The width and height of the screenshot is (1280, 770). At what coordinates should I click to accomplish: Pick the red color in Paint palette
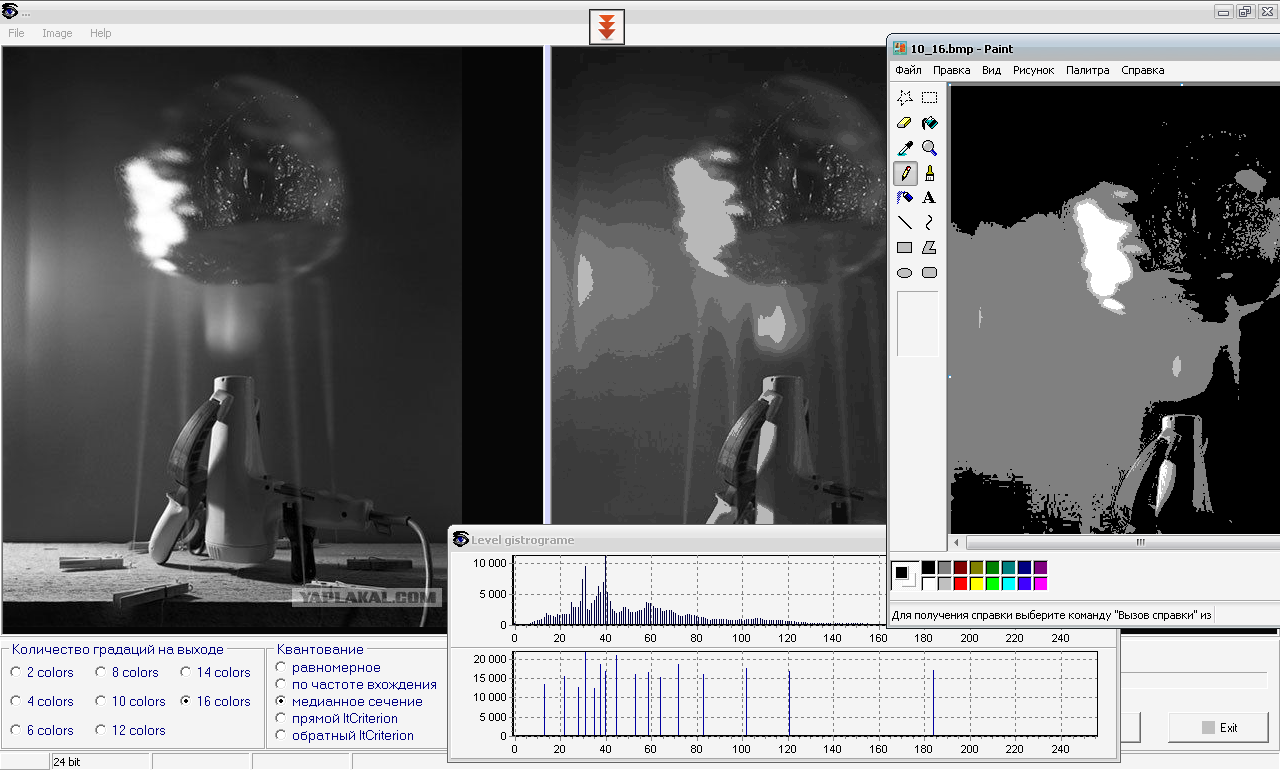point(961,583)
